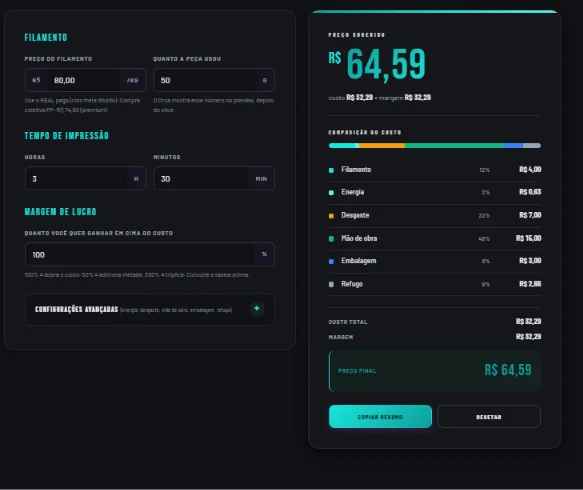Screen dimensions: 583x490
Task: Click the Tempo de Impressão heading
Action: click(x=67, y=136)
